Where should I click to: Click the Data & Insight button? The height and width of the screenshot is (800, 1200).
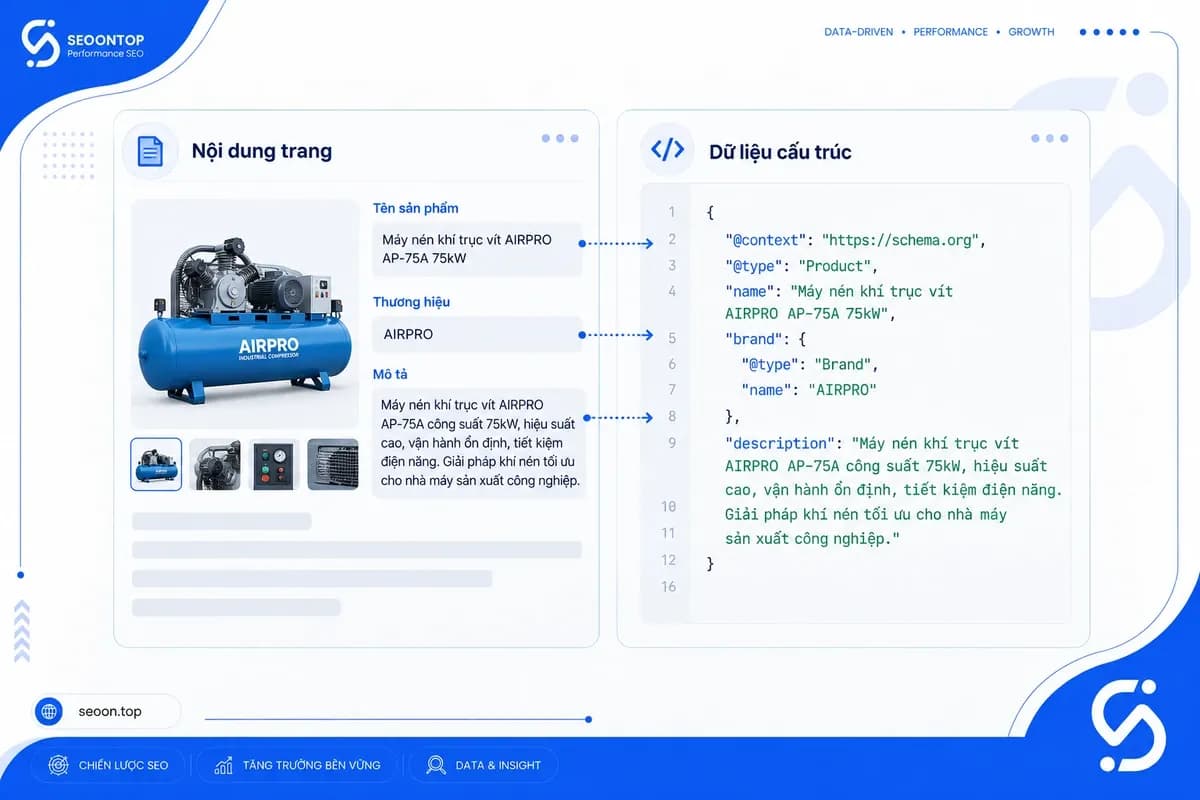484,765
